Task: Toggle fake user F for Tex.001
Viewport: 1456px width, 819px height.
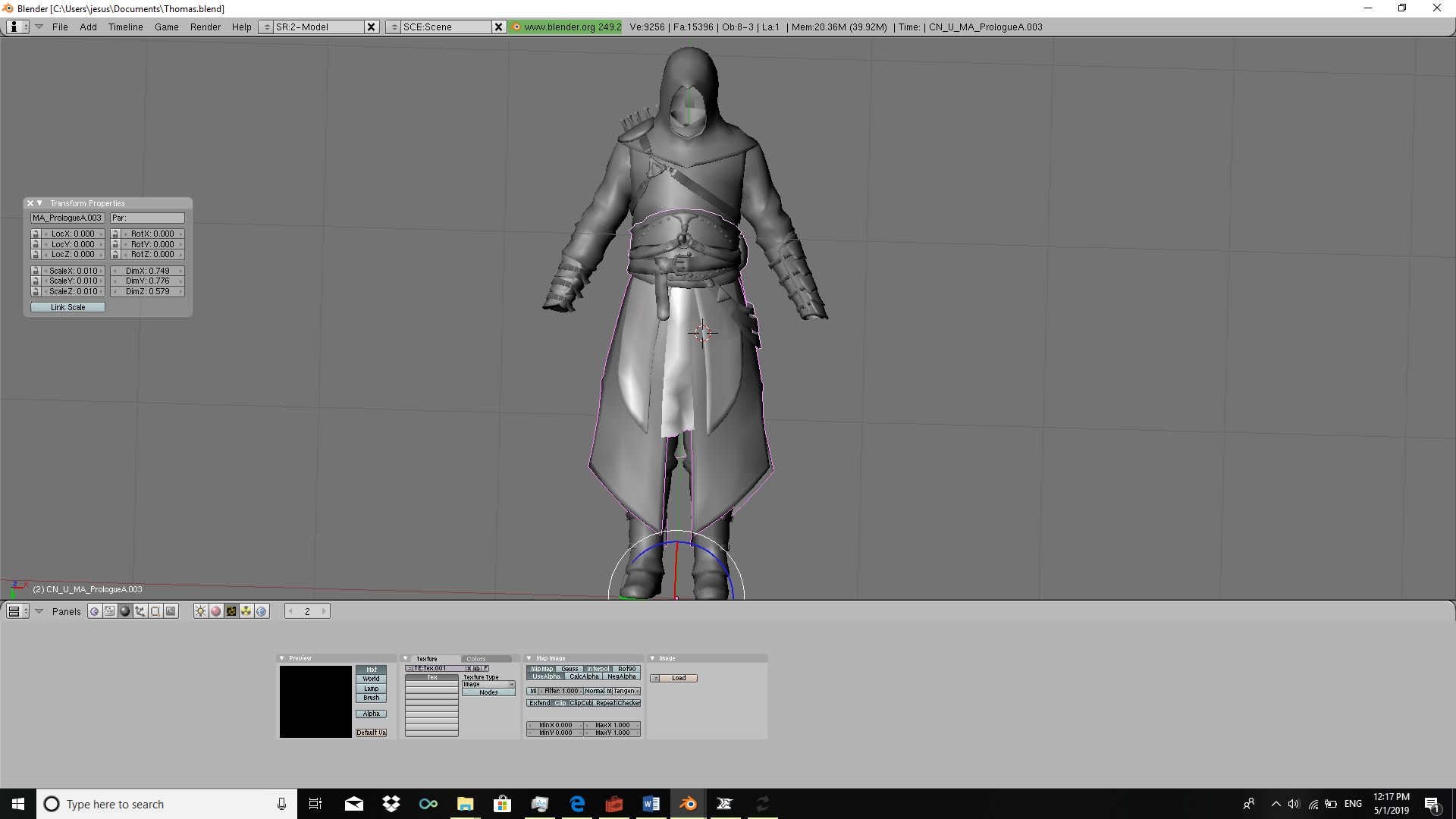Action: (486, 668)
